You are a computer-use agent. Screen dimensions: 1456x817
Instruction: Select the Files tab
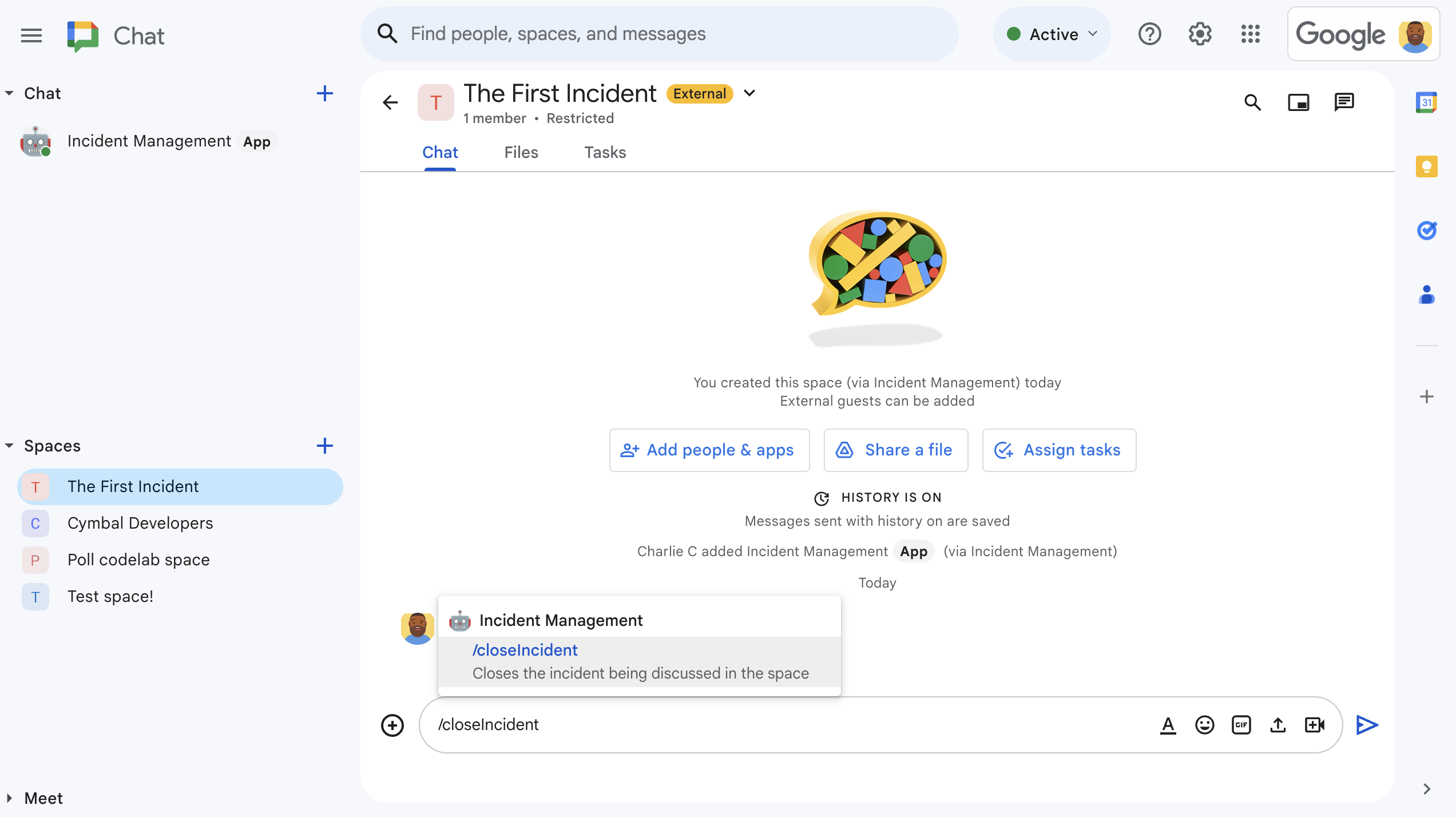coord(521,153)
